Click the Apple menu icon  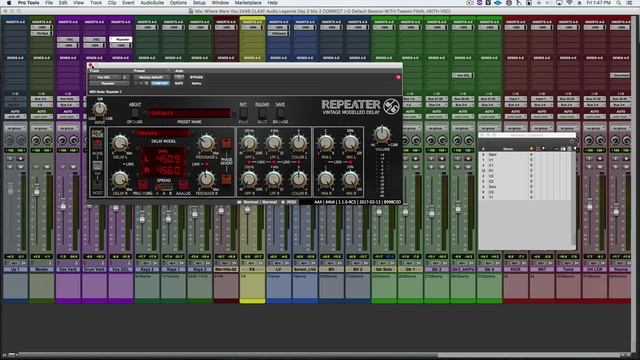pos(9,3)
